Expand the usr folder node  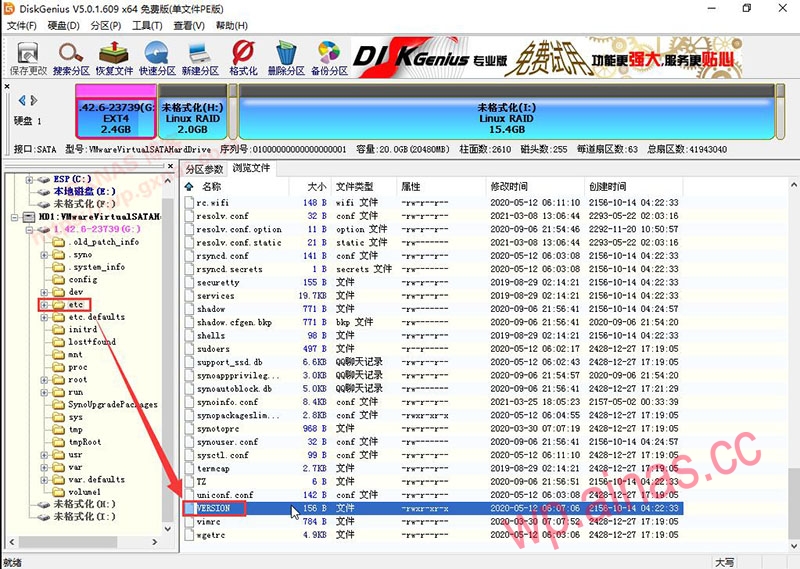tap(44, 455)
